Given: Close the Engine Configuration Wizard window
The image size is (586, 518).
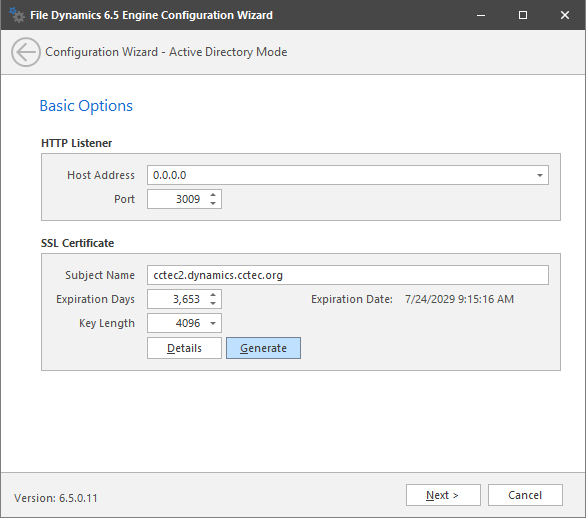Looking at the screenshot, I should coord(565,15).
